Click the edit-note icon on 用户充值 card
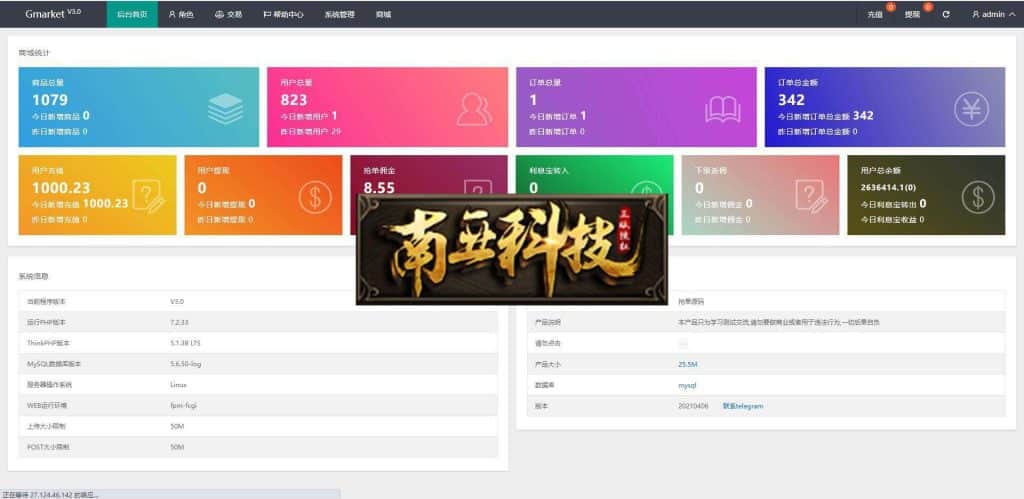This screenshot has width=1024, height=499. 148,196
